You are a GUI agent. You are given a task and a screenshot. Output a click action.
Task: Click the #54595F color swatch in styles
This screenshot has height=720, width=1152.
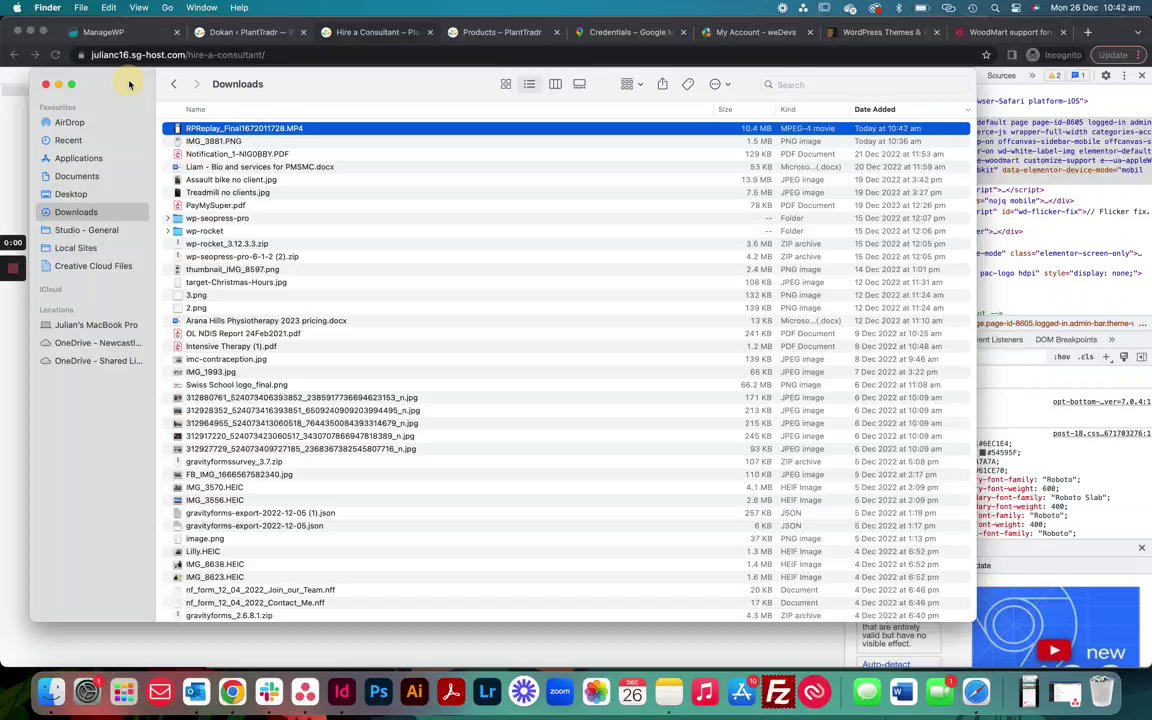click(982, 453)
